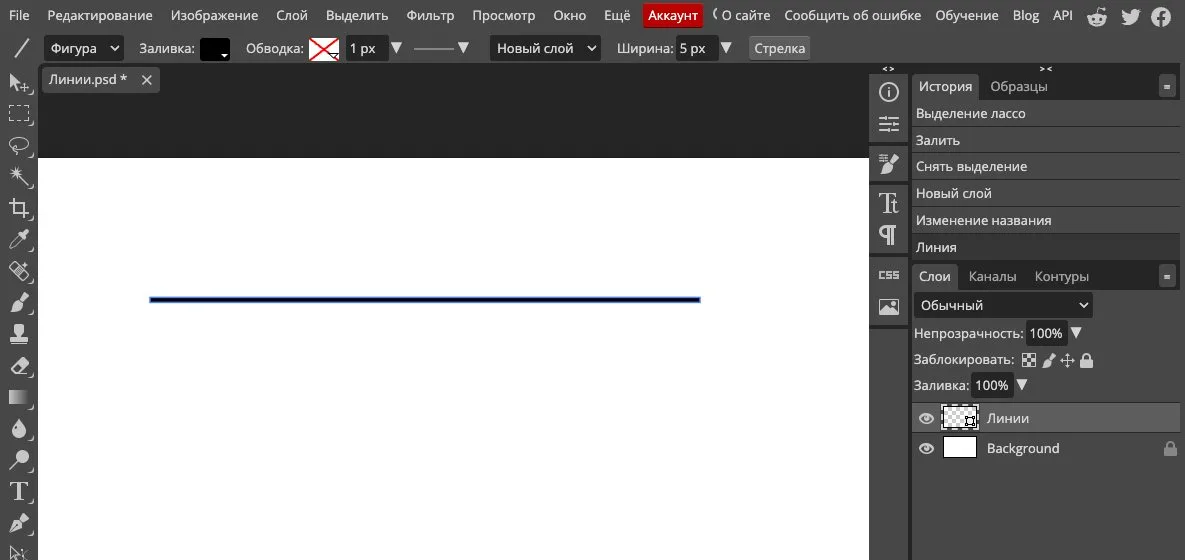Select the Lasso tool
Viewport: 1185px width, 560px height.
tap(18, 145)
